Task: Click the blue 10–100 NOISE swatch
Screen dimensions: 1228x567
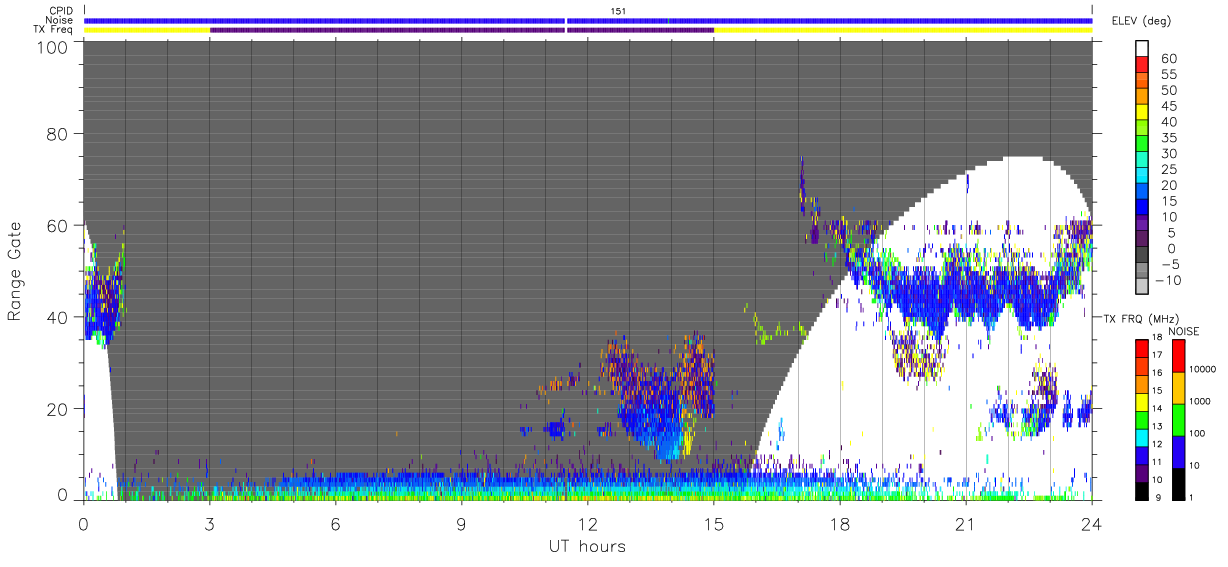Action: coord(1179,451)
